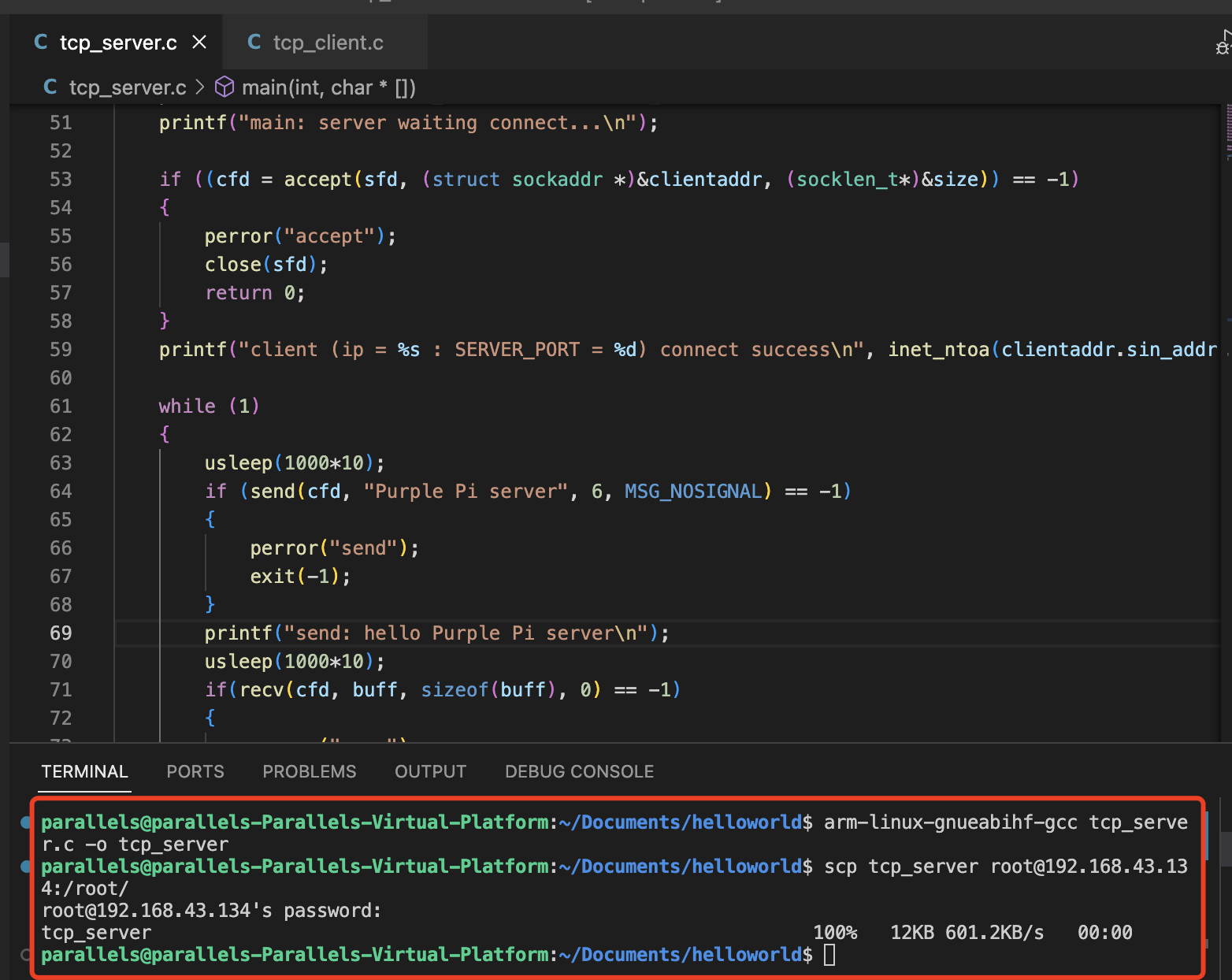Click line number 51 in the gutter

point(61,123)
